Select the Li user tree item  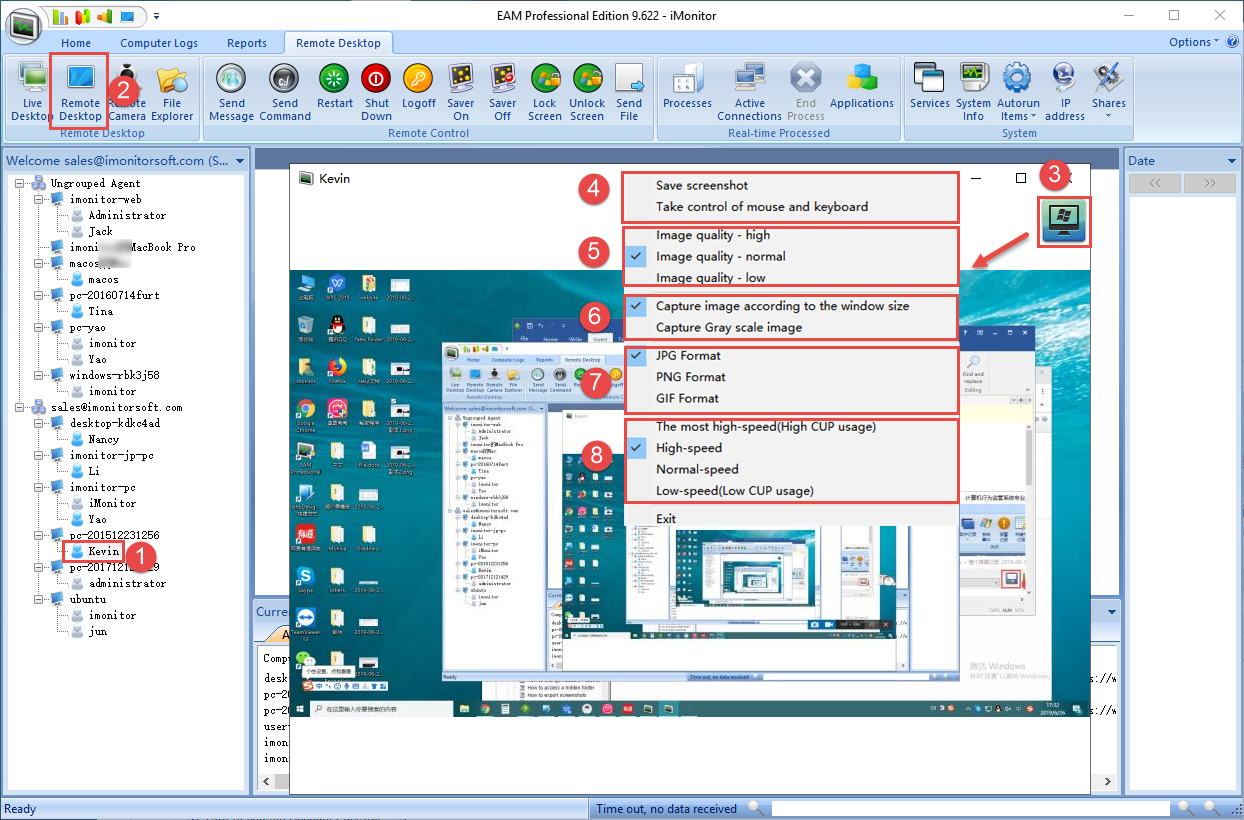click(94, 471)
